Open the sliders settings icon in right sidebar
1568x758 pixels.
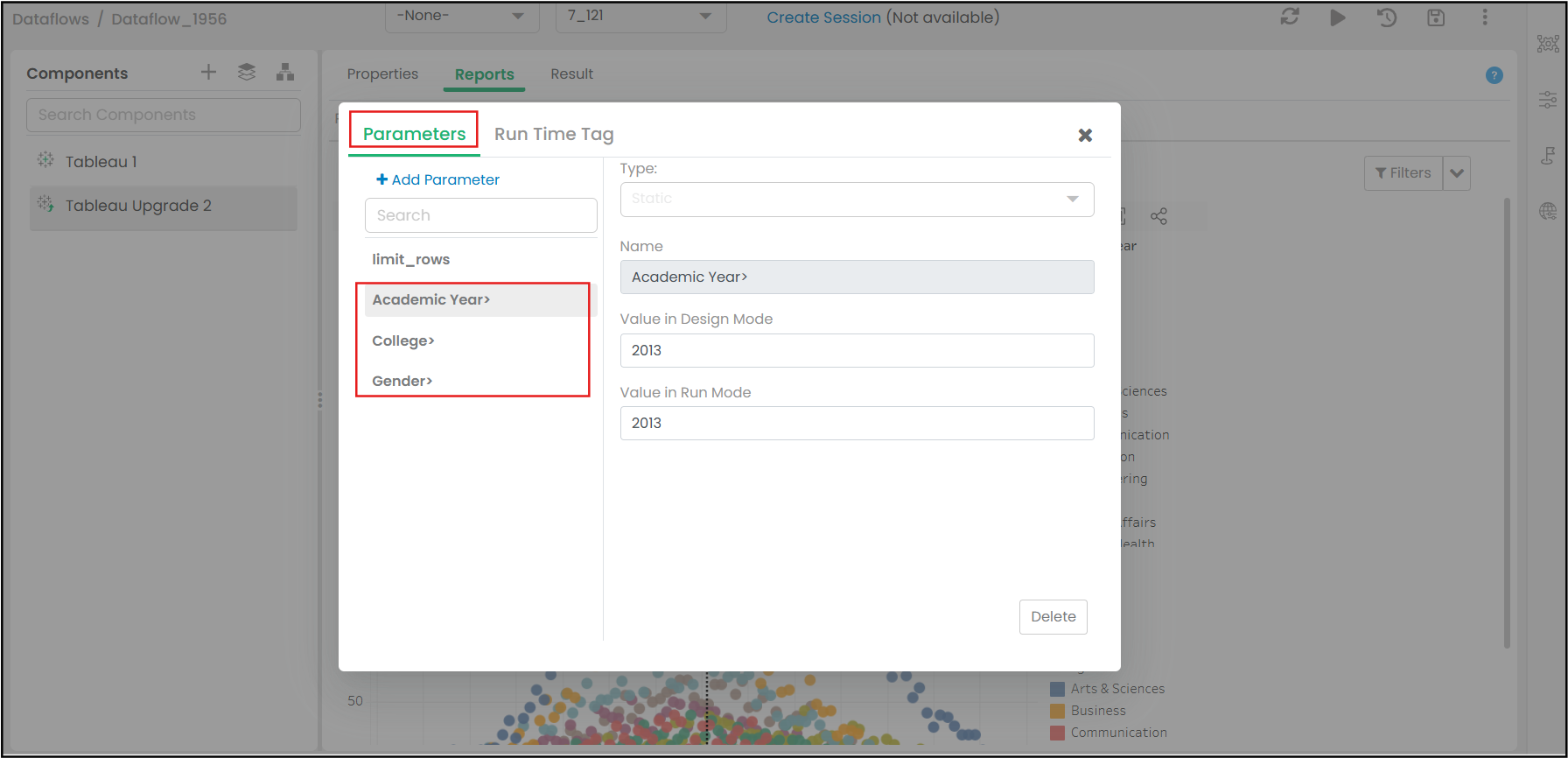tap(1548, 100)
